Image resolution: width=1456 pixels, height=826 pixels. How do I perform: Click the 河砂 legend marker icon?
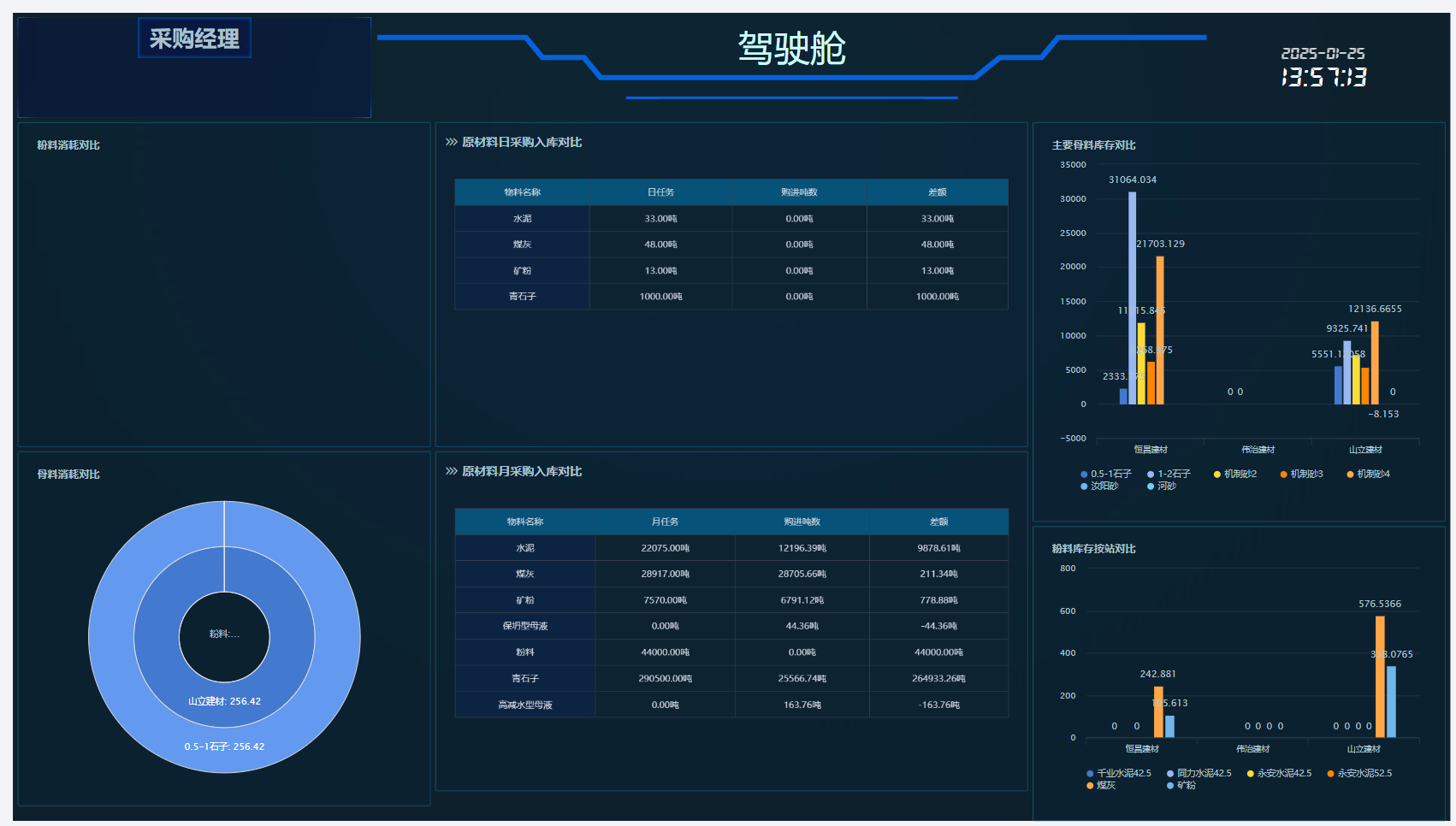point(1151,486)
